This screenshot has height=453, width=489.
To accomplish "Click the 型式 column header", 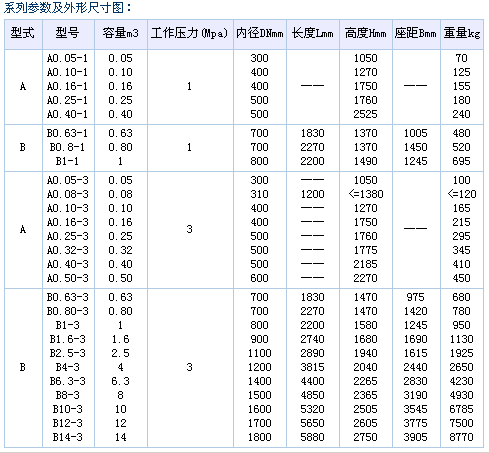I will click(x=23, y=34).
